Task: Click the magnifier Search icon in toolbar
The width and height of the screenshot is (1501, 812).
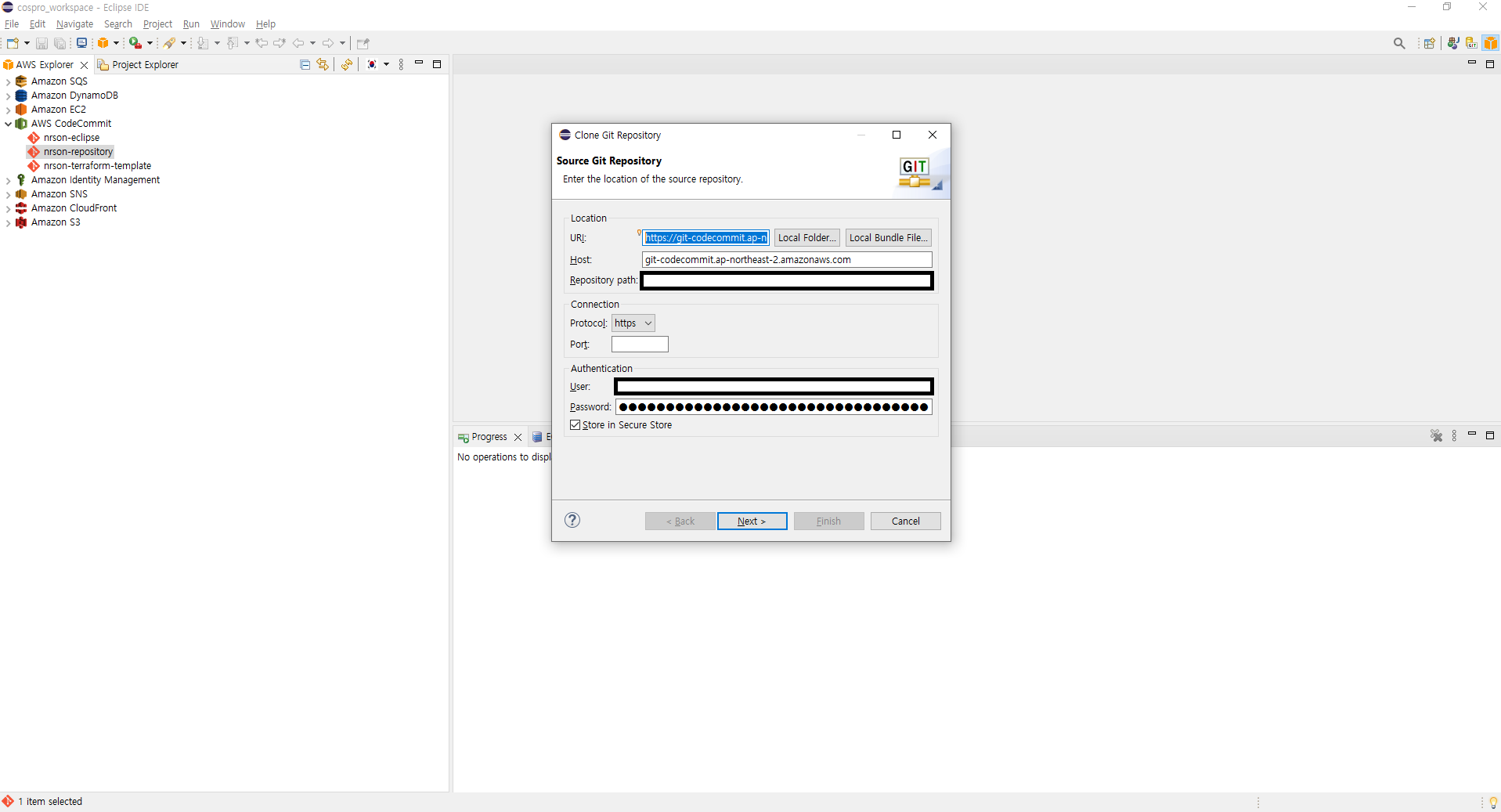Action: [x=1399, y=43]
